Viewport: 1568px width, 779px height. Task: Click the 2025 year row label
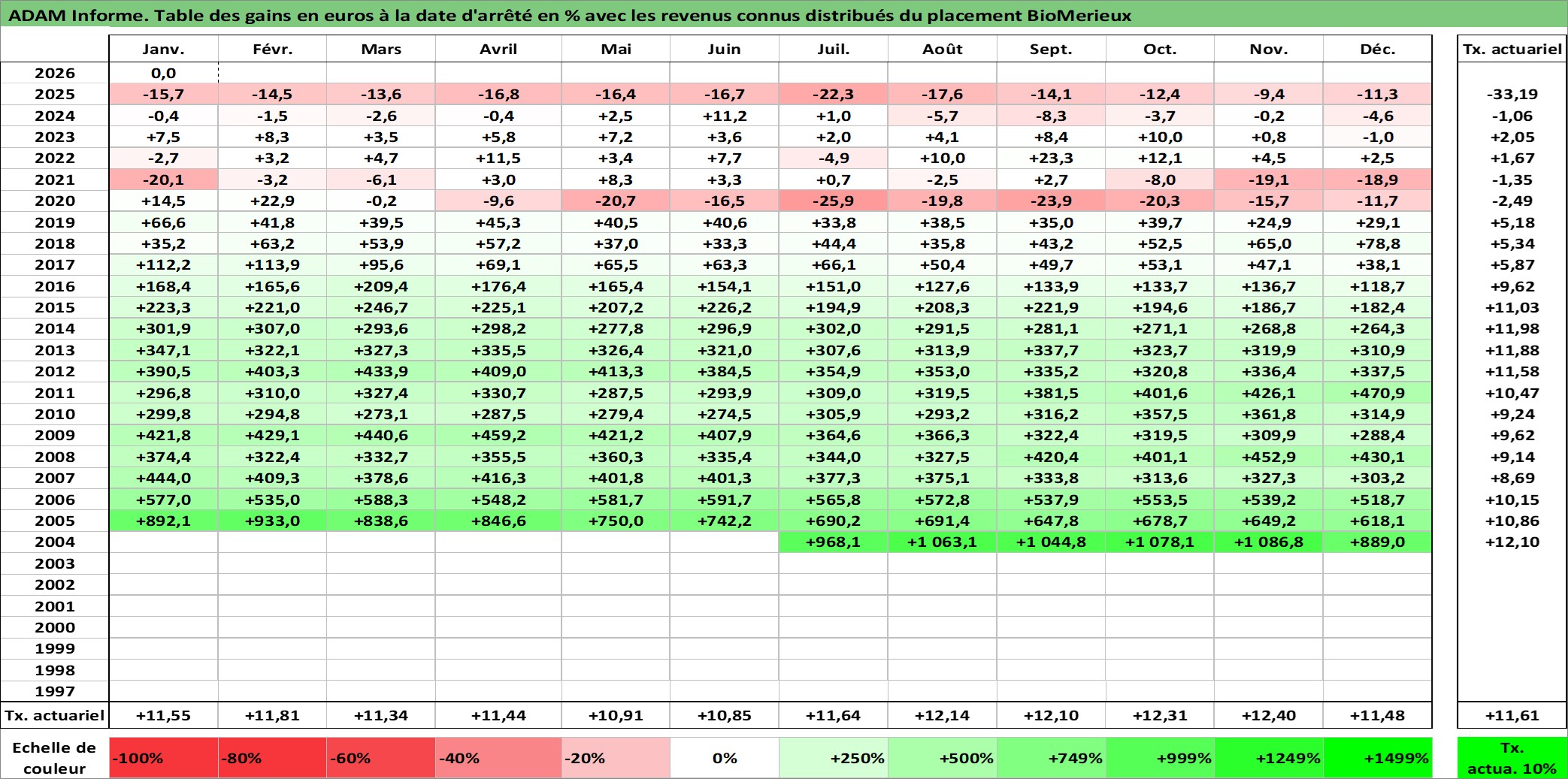(55, 94)
